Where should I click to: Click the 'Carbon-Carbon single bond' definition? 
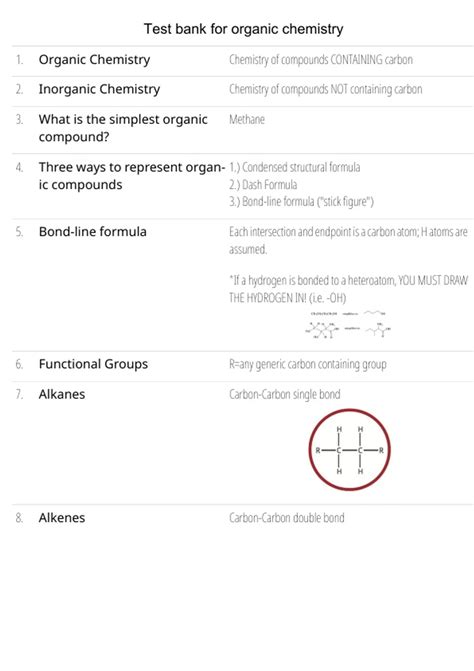coord(284,394)
